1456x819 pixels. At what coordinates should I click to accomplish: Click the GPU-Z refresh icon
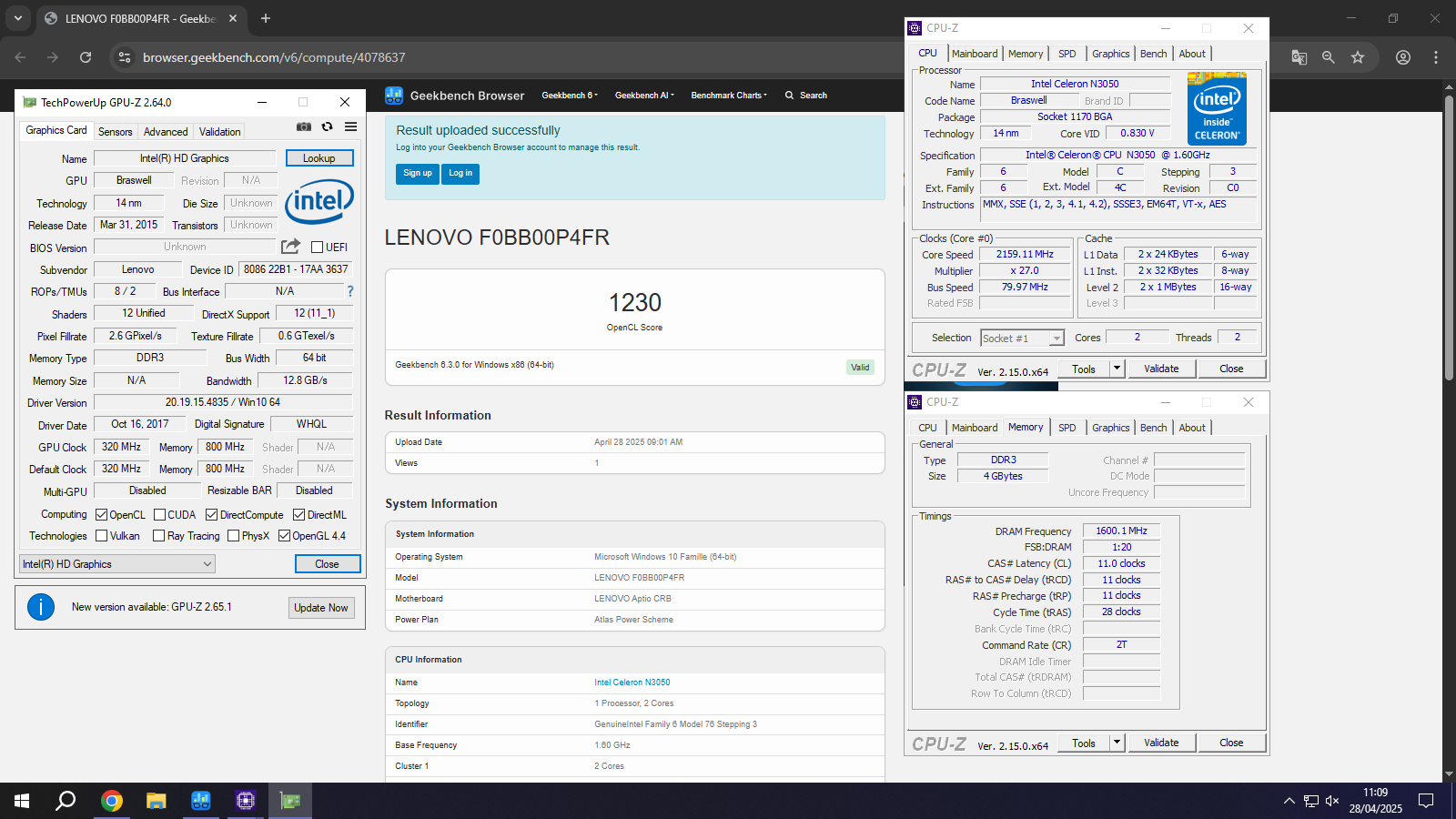[328, 126]
